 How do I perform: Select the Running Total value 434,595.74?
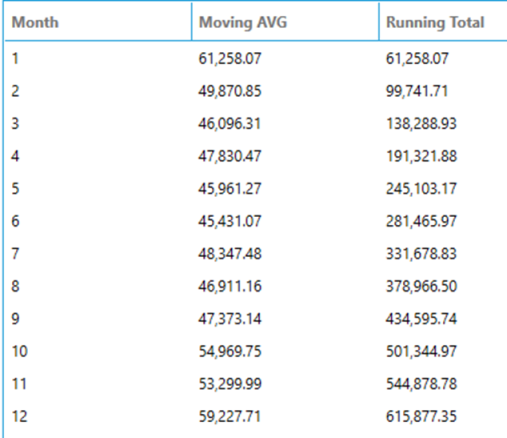[421, 319]
